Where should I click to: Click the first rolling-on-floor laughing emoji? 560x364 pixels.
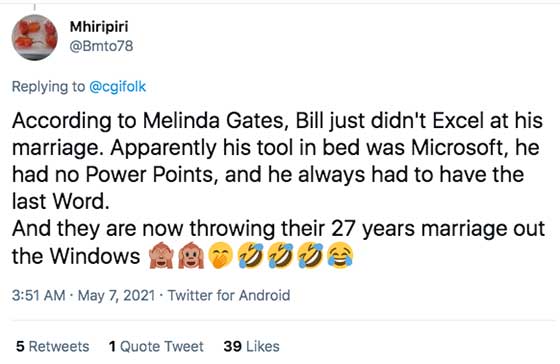pyautogui.click(x=251, y=255)
